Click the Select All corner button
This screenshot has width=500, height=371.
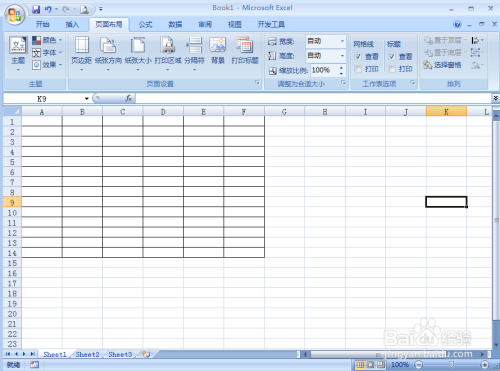pos(12,111)
